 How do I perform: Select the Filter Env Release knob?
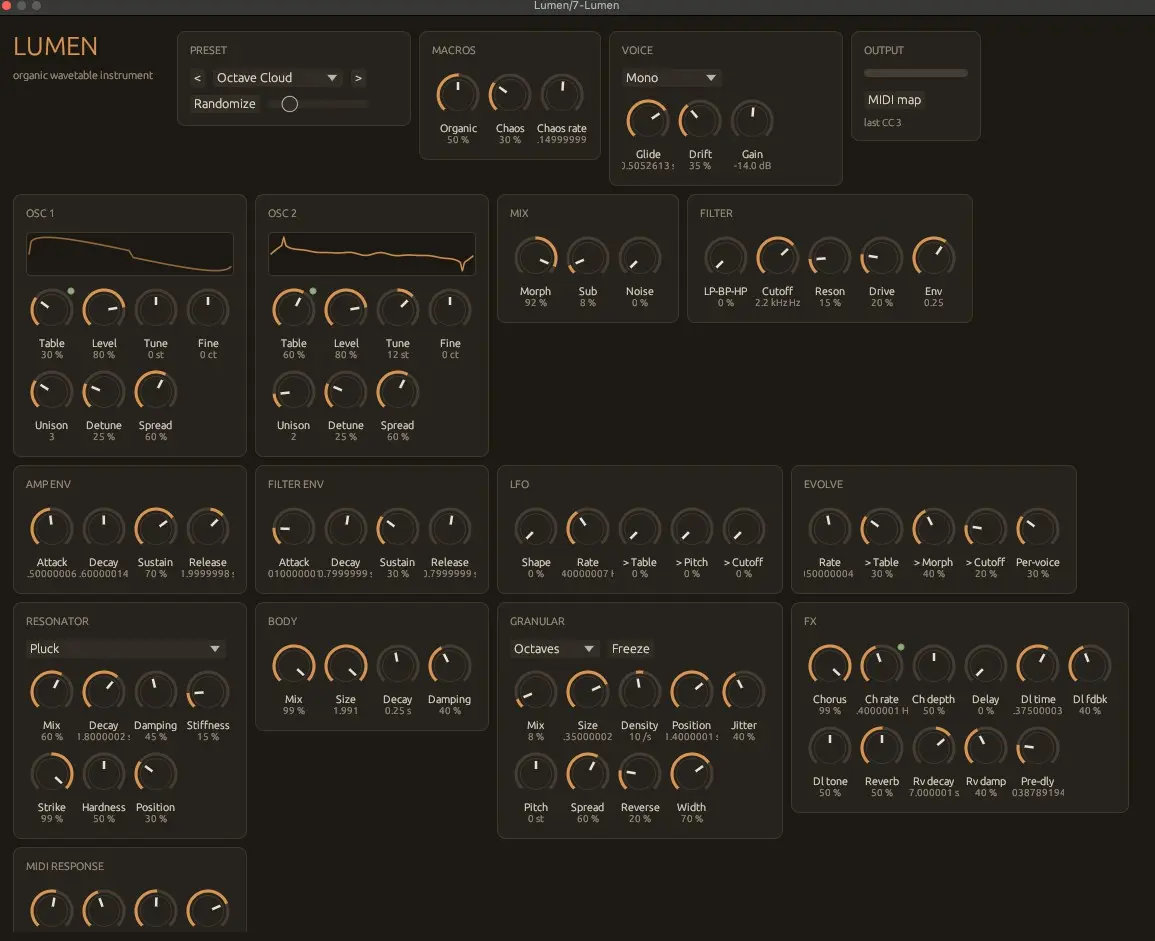click(x=450, y=528)
